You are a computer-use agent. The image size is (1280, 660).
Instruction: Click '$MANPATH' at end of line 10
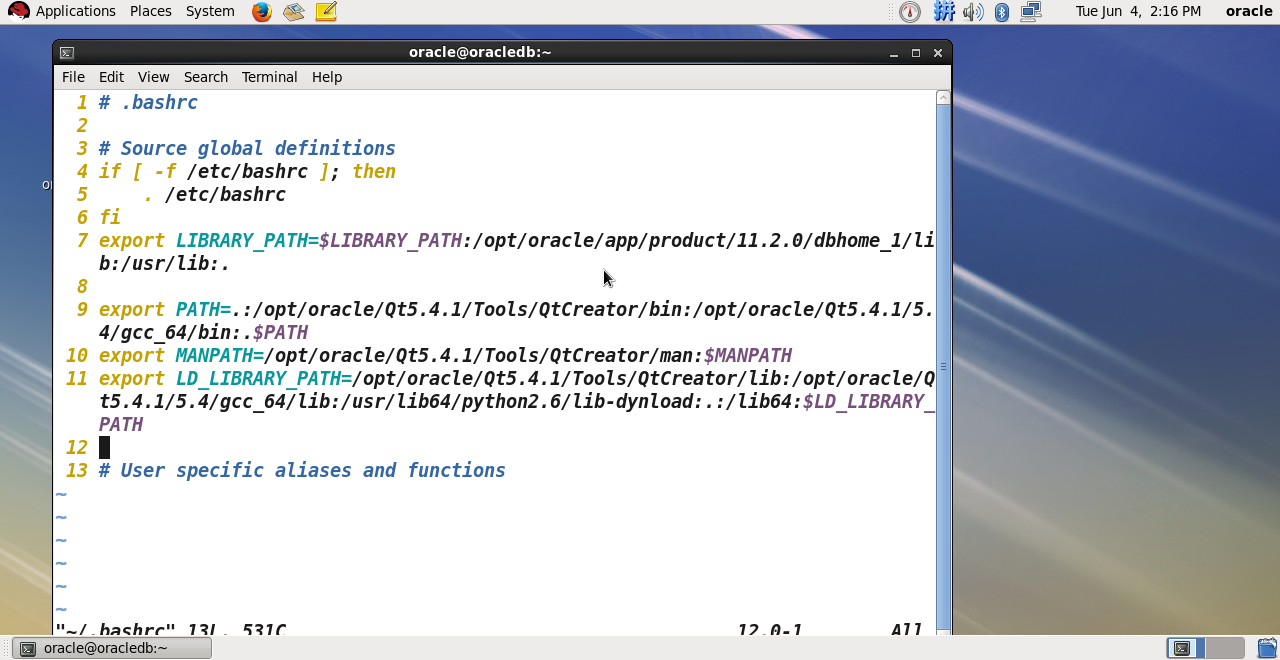pos(748,355)
